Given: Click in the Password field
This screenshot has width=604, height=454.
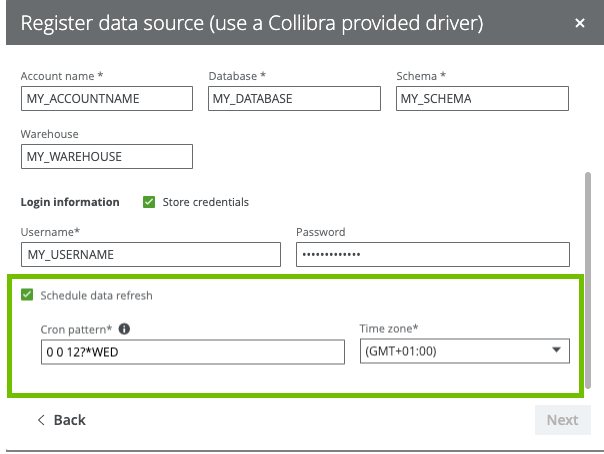Looking at the screenshot, I should [432, 254].
